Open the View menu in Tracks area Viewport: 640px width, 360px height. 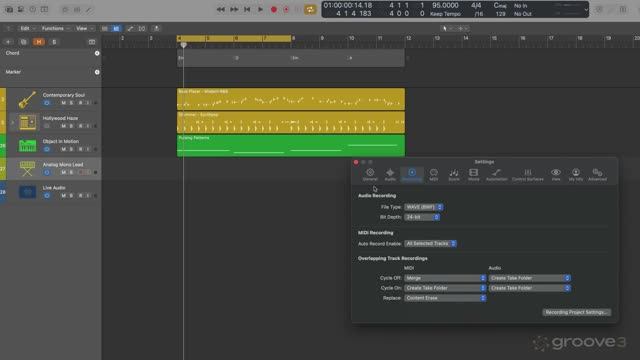coord(84,29)
